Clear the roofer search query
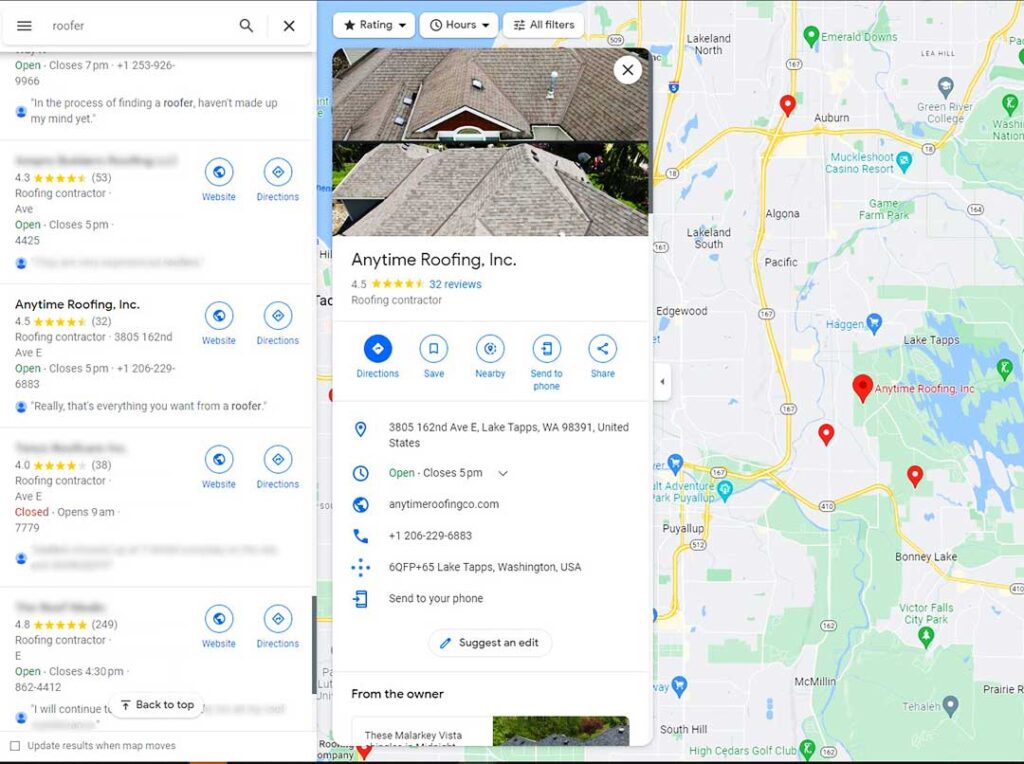This screenshot has width=1024, height=764. point(289,26)
